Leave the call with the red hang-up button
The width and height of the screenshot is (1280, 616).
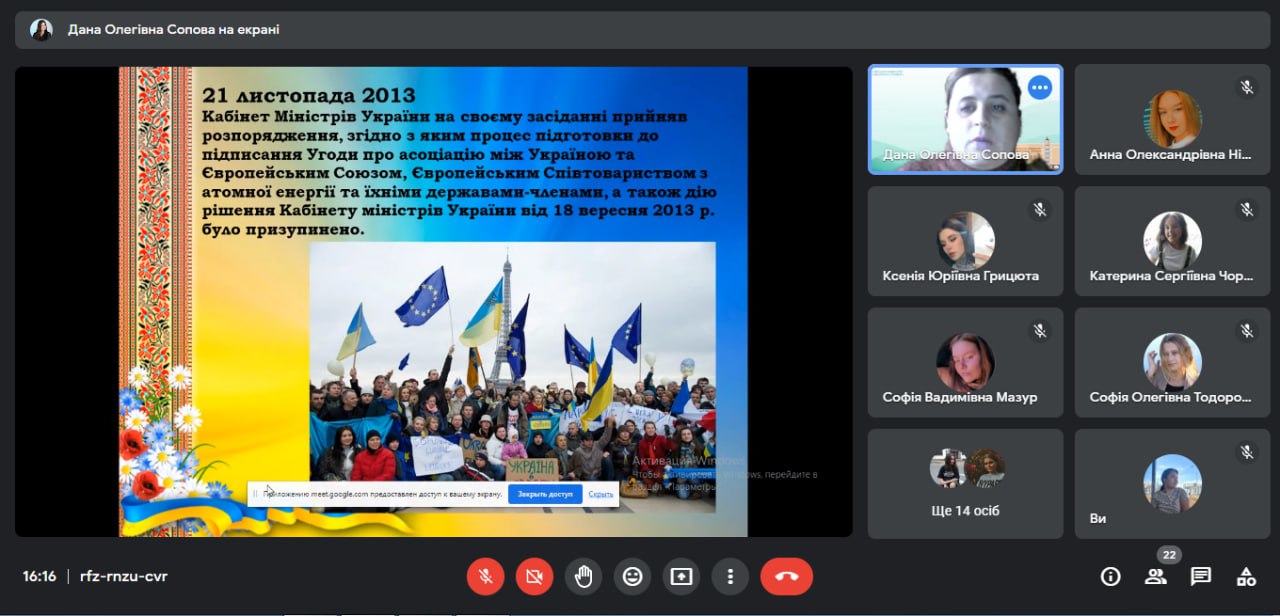point(787,576)
